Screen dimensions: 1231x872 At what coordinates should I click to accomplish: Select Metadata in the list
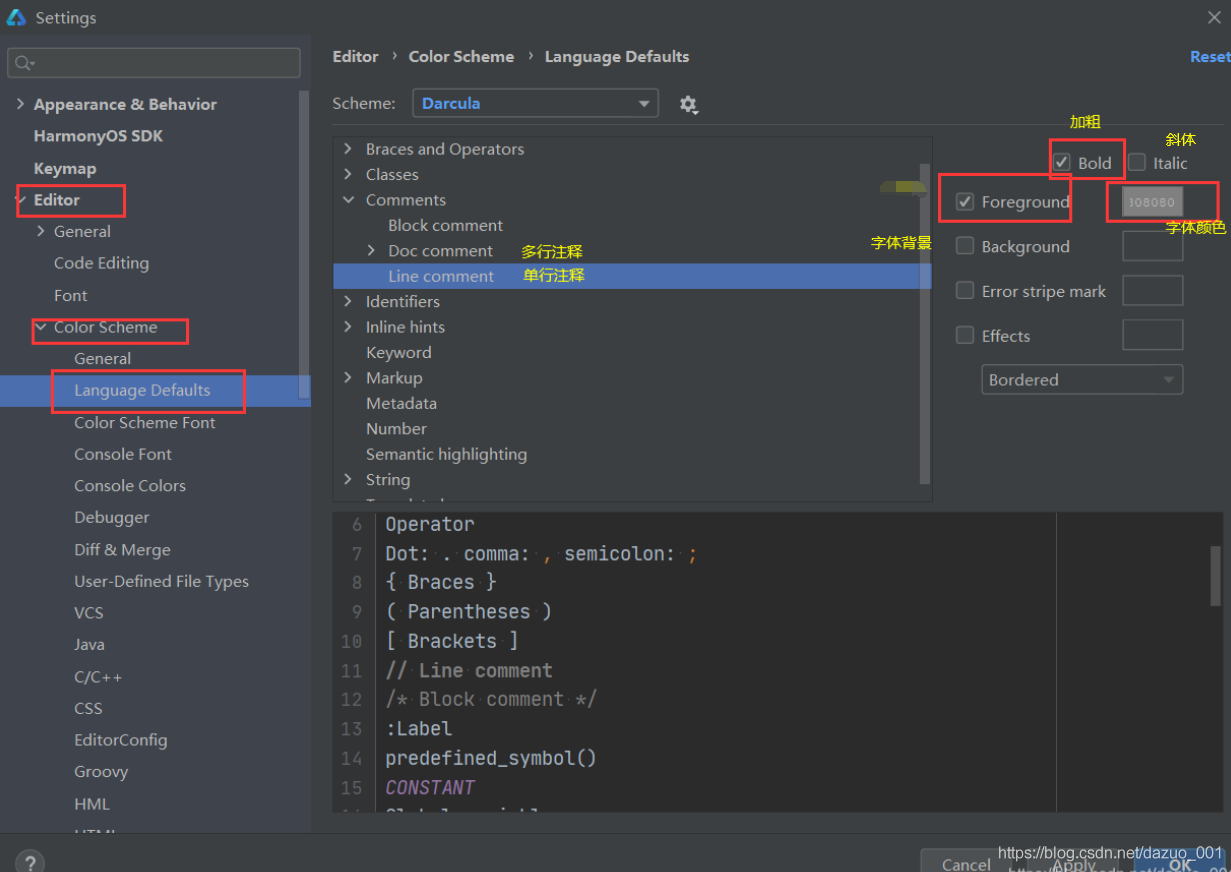click(x=401, y=403)
